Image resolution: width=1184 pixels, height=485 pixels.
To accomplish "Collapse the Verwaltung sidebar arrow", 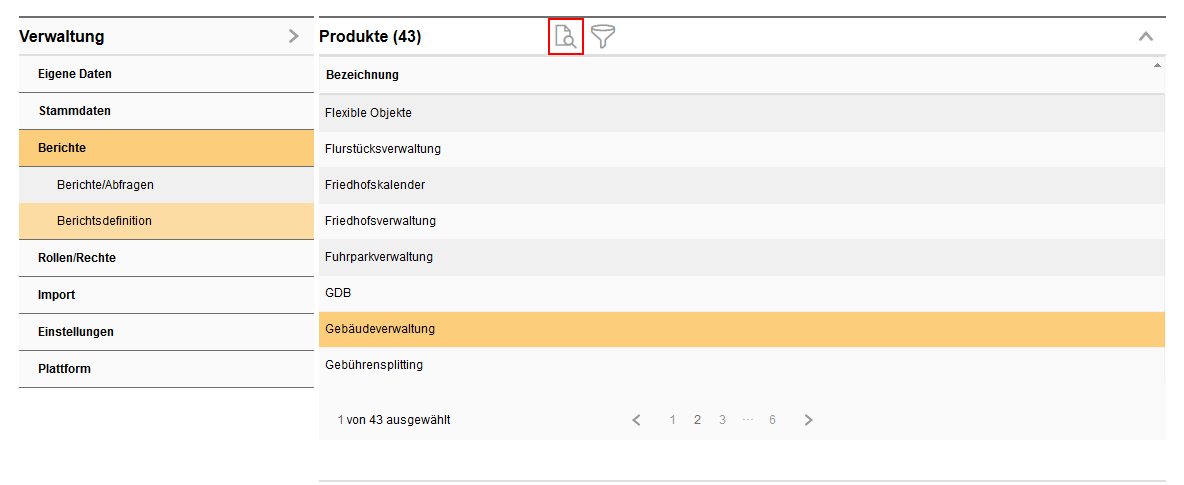I will click(293, 36).
